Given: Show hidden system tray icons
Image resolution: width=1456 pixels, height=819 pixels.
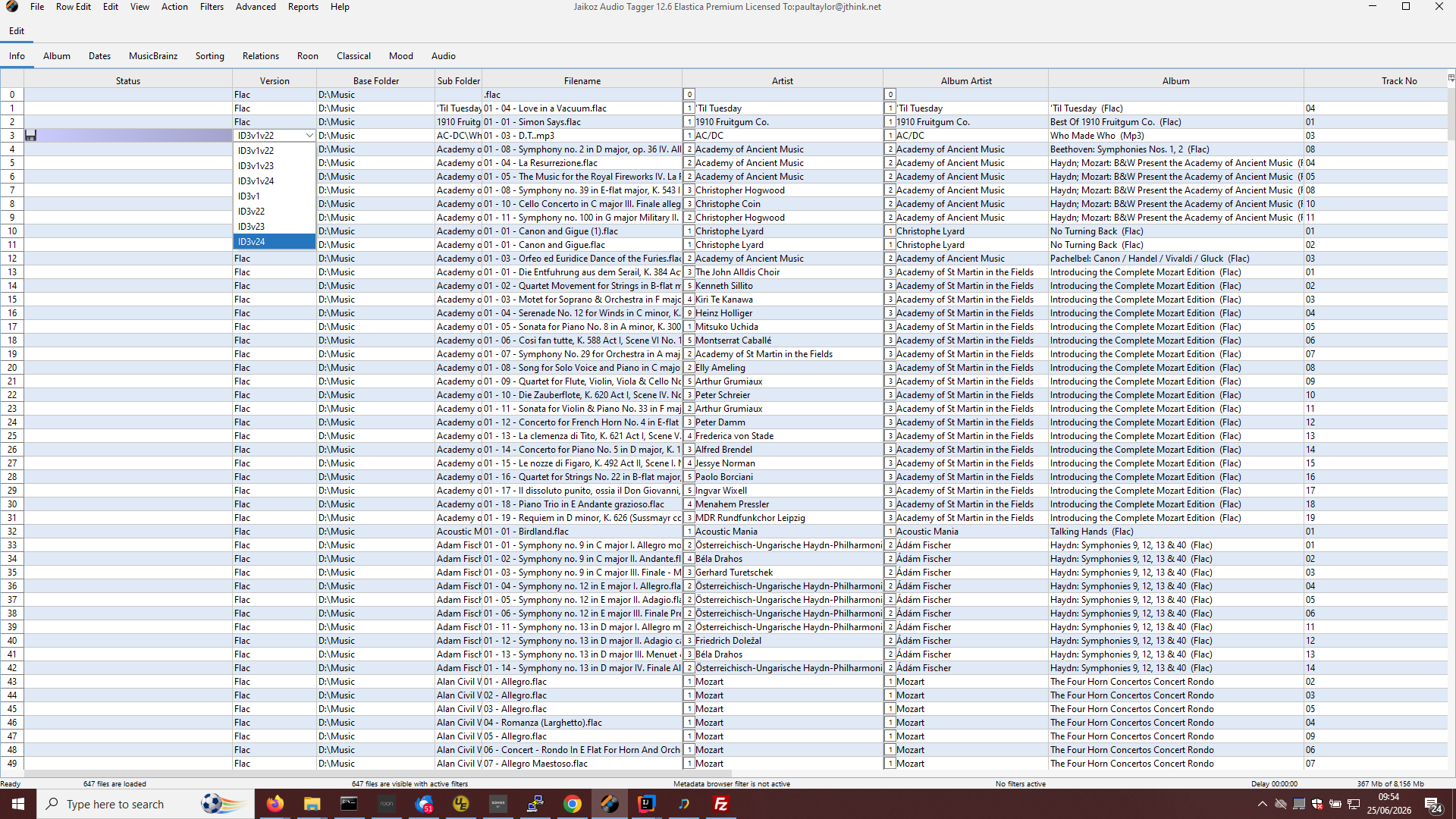Looking at the screenshot, I should (x=1262, y=804).
